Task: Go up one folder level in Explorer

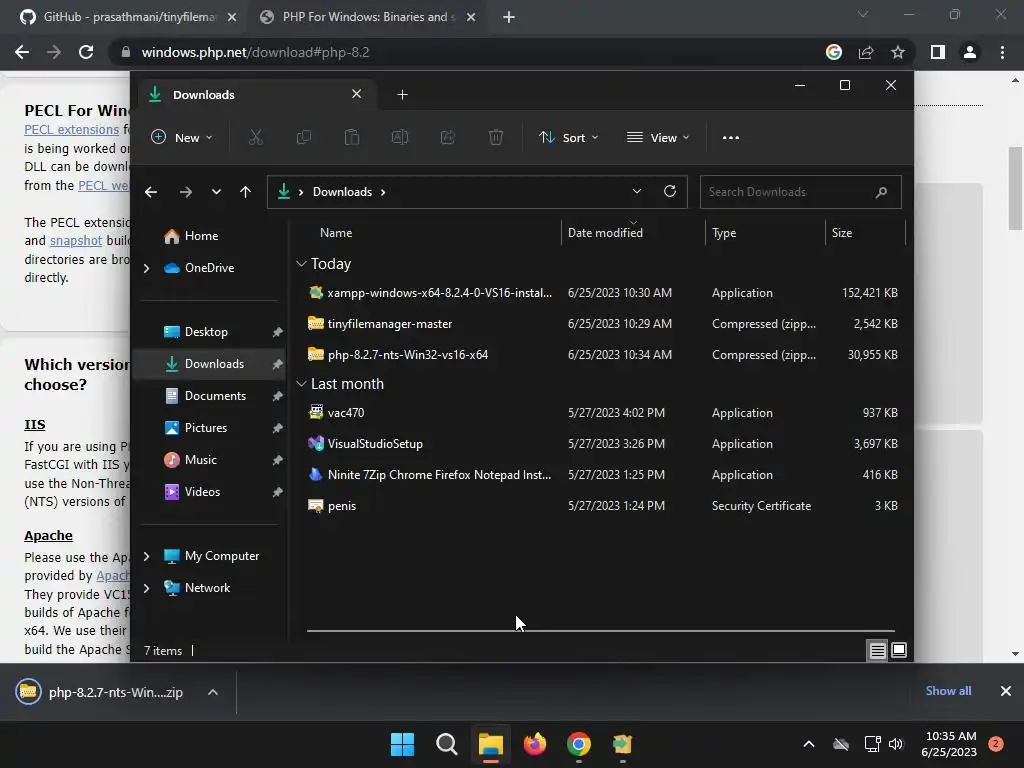Action: (x=246, y=192)
